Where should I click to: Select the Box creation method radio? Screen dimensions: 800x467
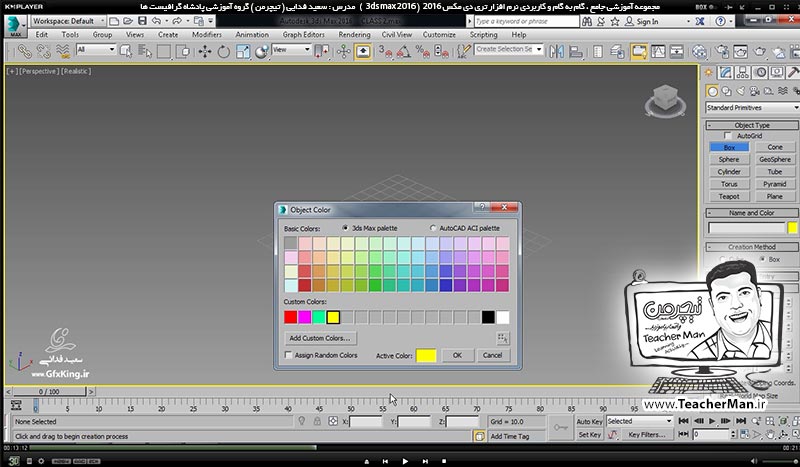763,259
